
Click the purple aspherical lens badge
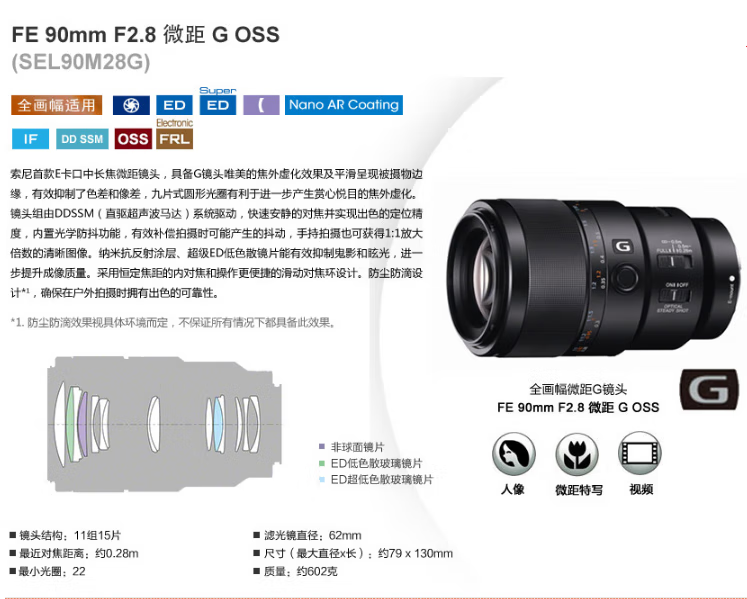click(261, 105)
